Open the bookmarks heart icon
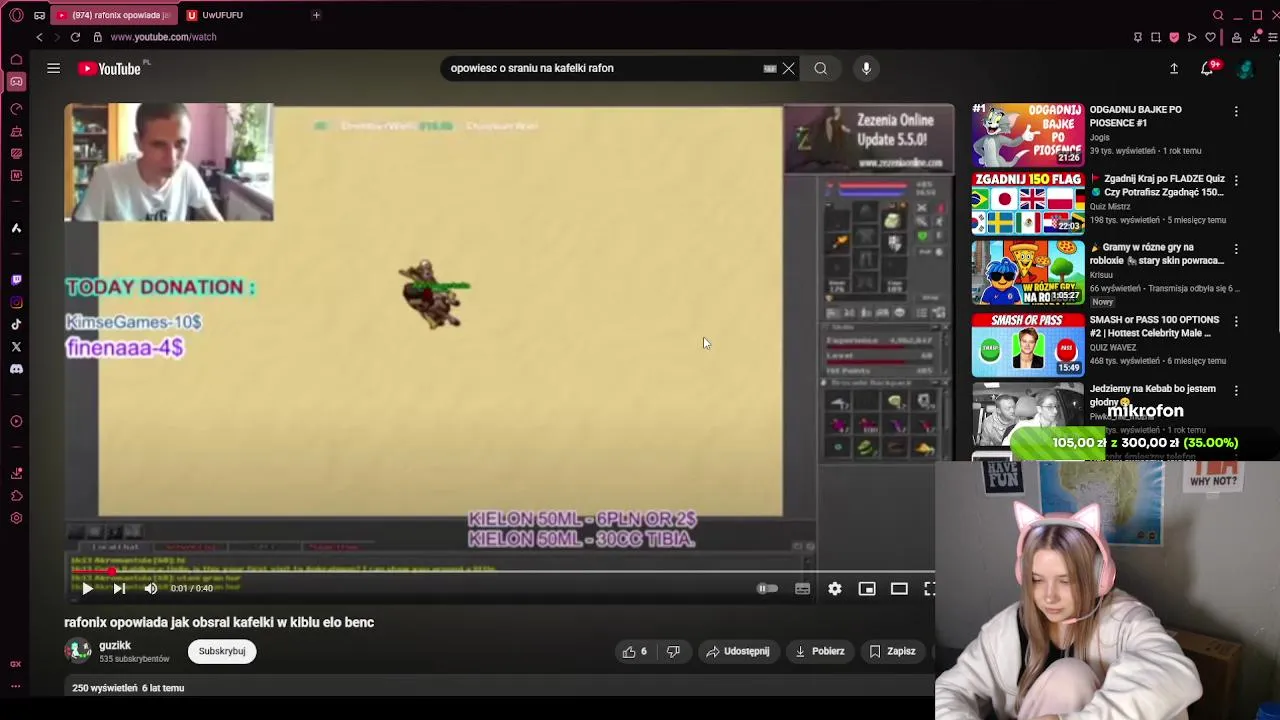The width and height of the screenshot is (1280, 720). 1210,37
